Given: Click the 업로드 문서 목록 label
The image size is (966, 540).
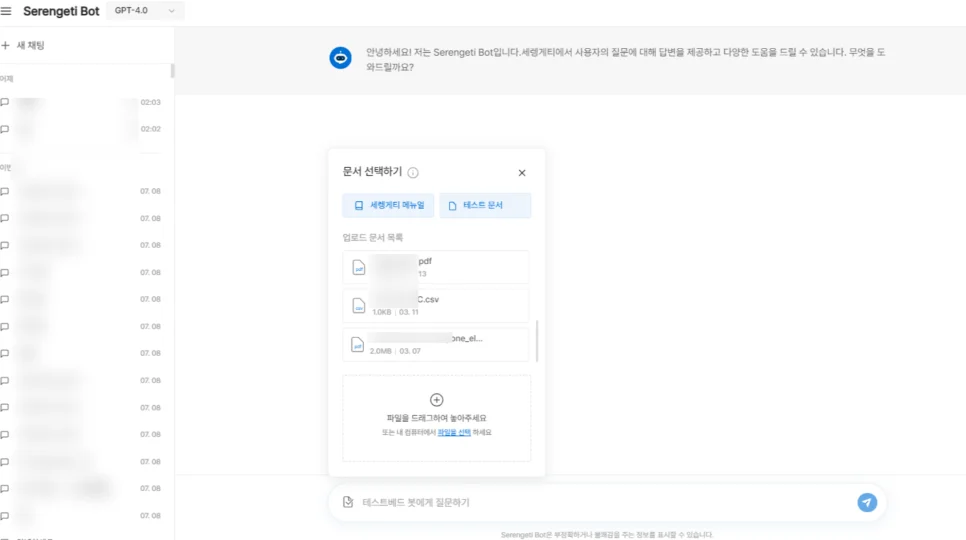Looking at the screenshot, I should pos(373,238).
